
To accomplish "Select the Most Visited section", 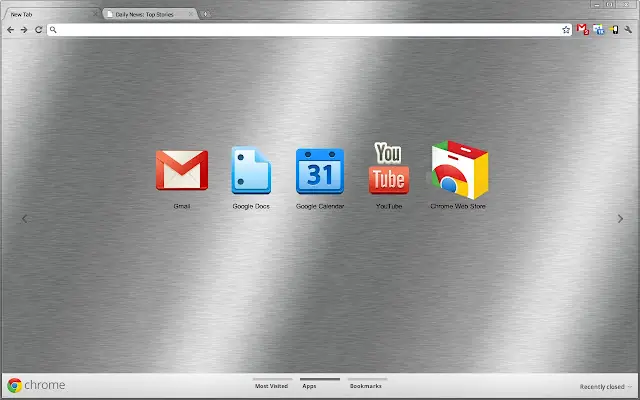I will click(x=271, y=386).
